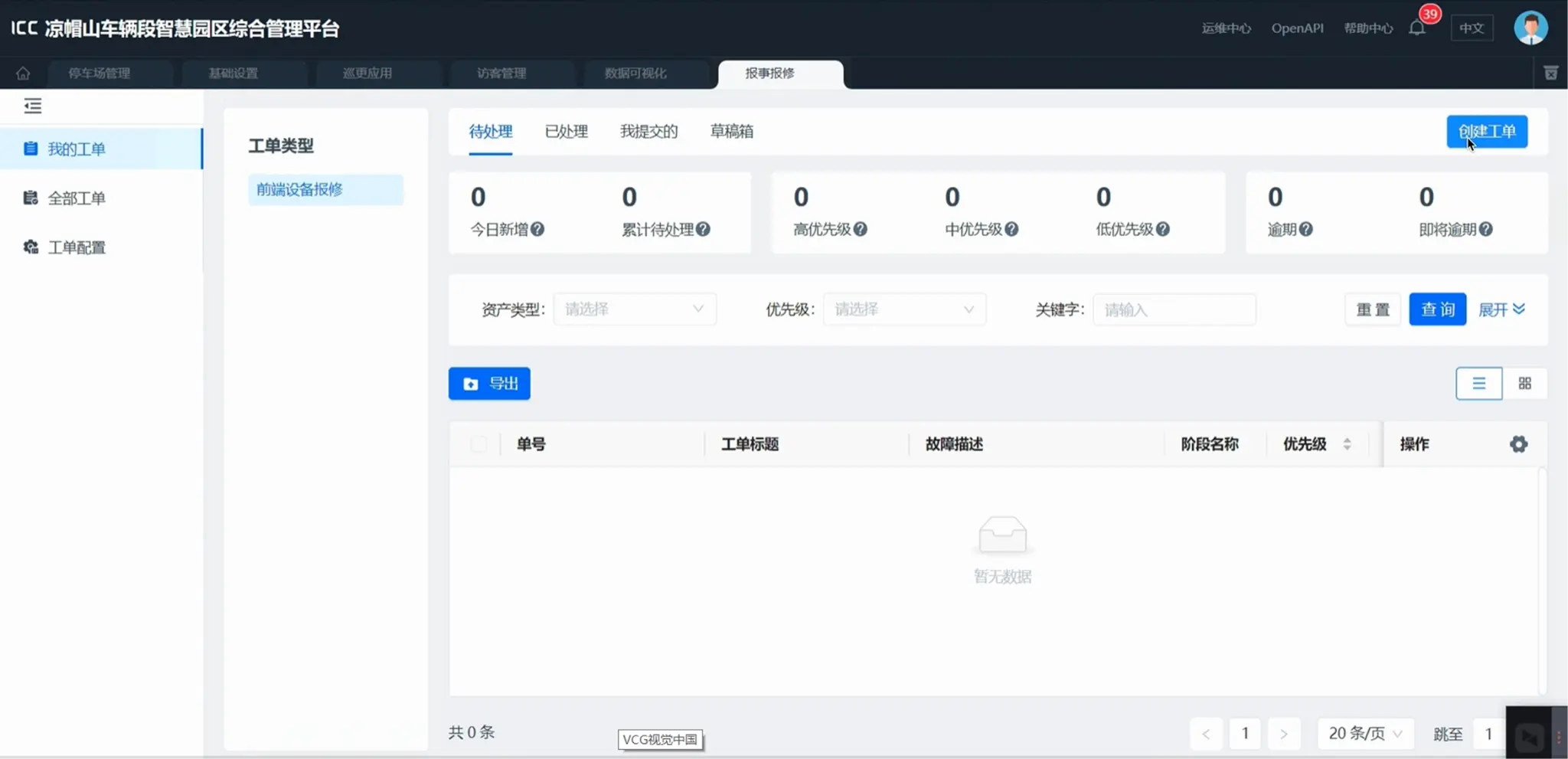Image resolution: width=1568 pixels, height=759 pixels.
Task: Open the 巡更应用 top tab
Action: (x=367, y=74)
